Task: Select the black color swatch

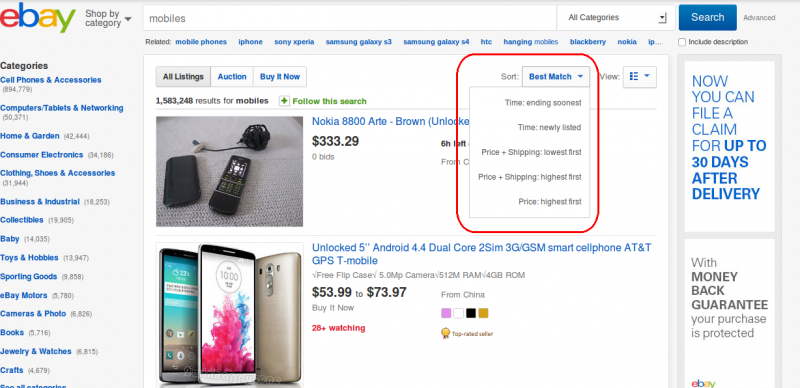Action: pyautogui.click(x=471, y=313)
